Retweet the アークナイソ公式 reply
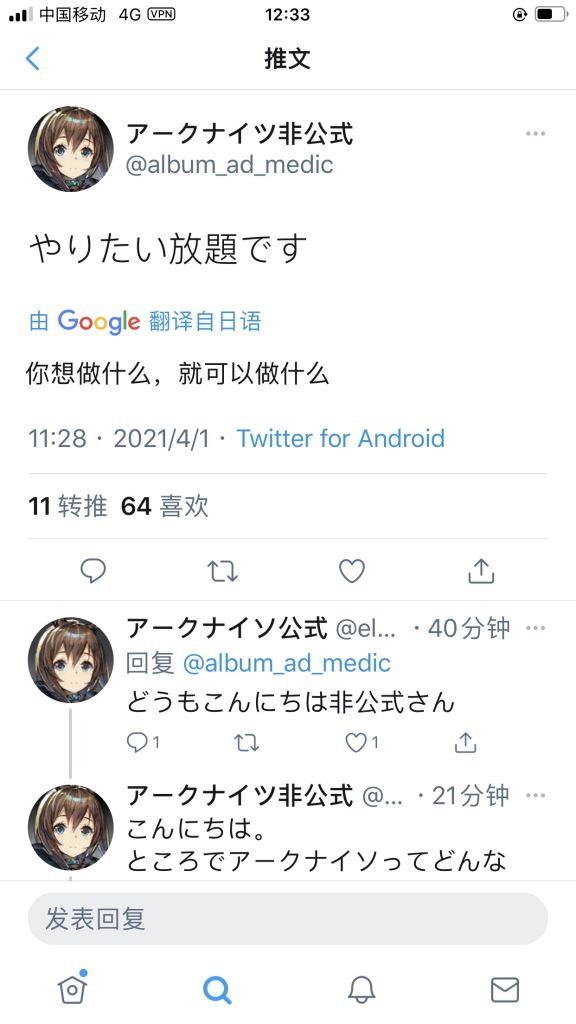 (x=246, y=743)
